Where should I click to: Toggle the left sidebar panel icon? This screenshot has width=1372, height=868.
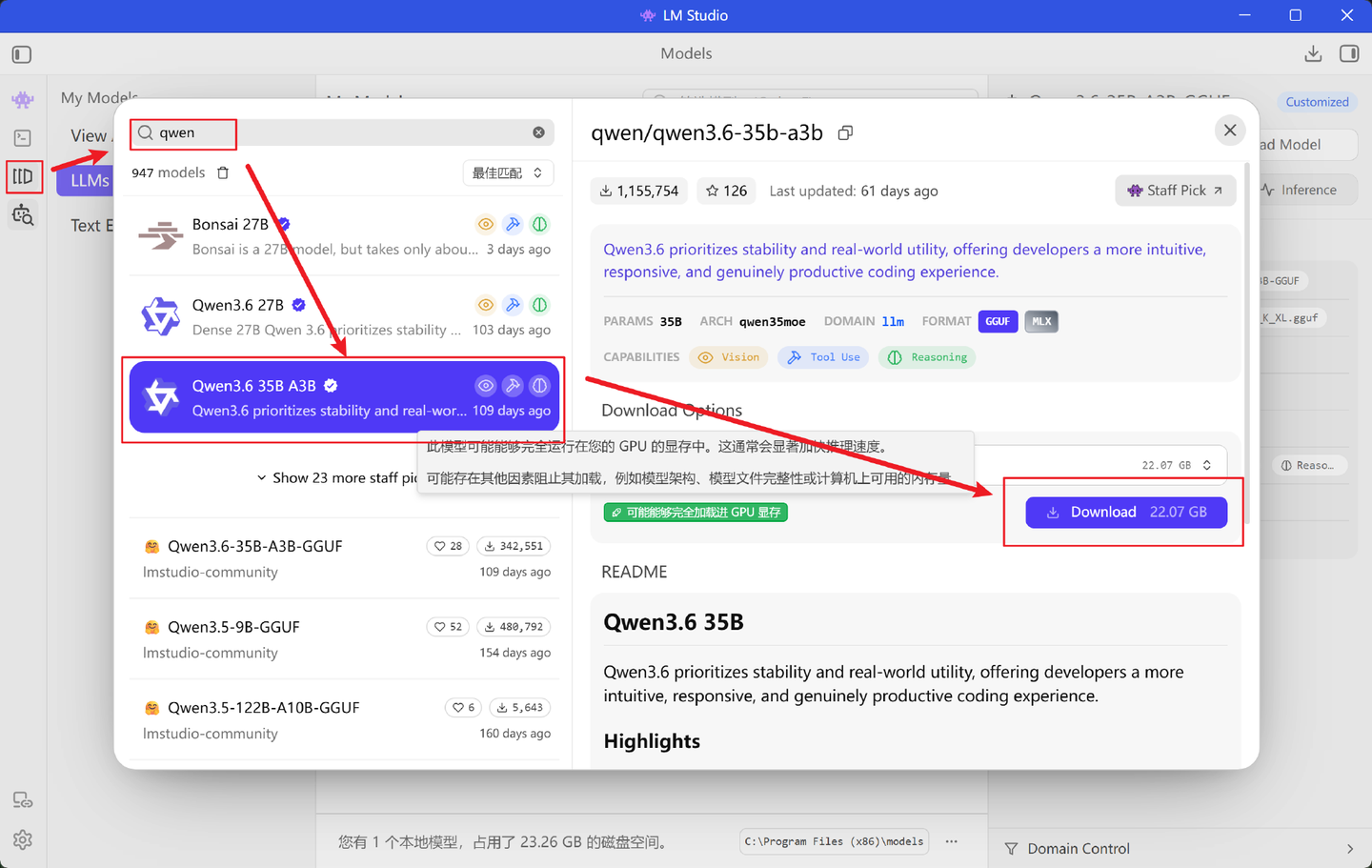22,54
